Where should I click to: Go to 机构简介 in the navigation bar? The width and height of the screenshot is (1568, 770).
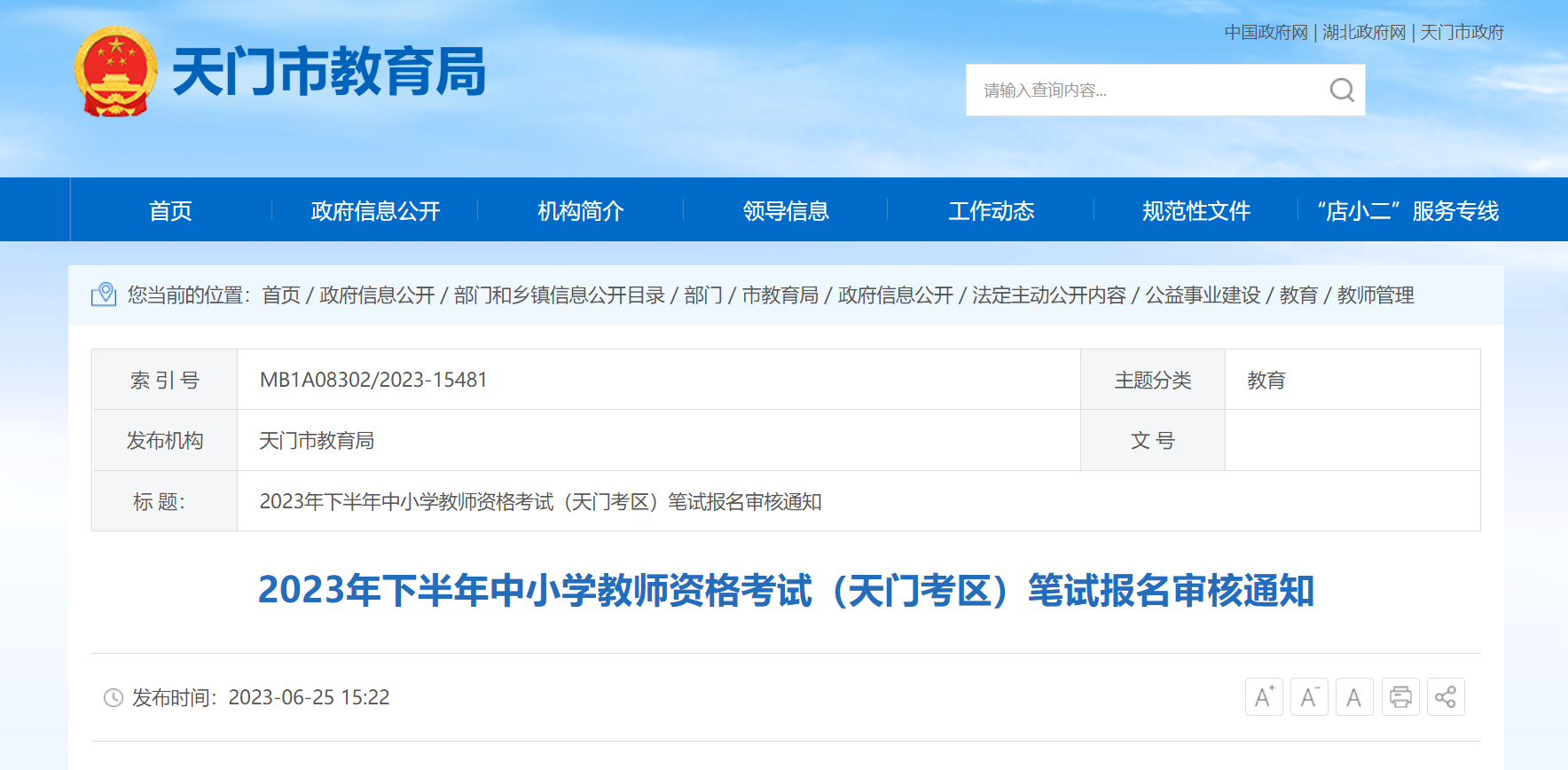coord(581,210)
